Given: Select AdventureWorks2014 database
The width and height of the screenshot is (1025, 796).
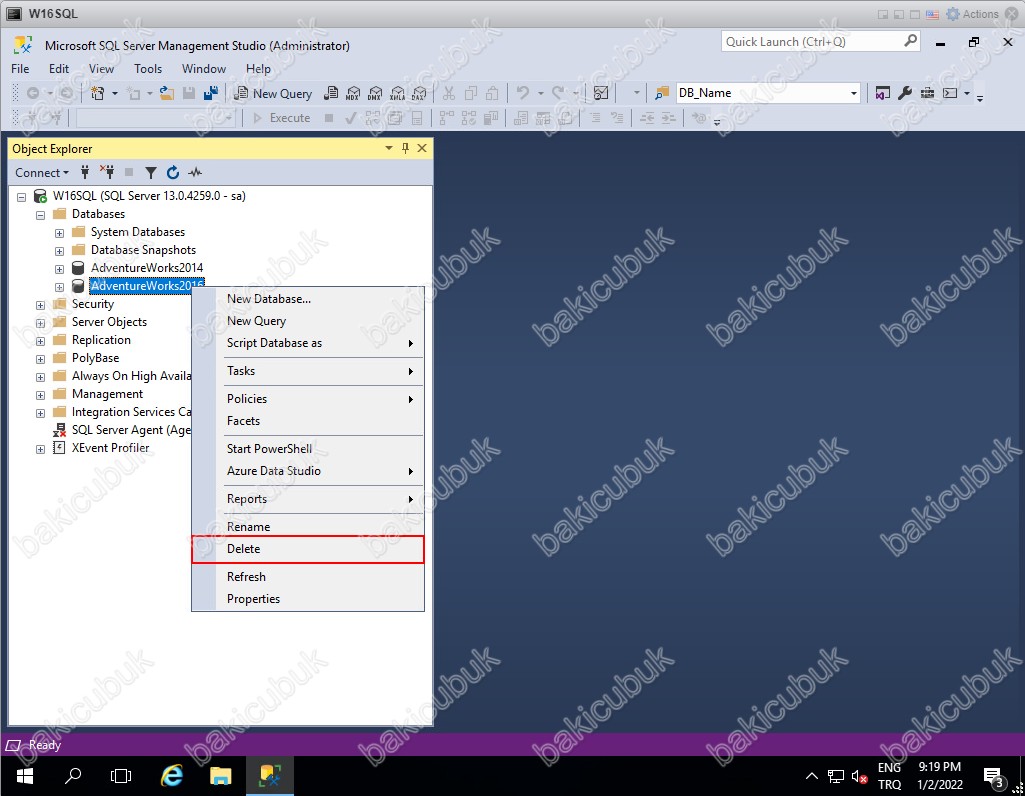Looking at the screenshot, I should point(146,268).
